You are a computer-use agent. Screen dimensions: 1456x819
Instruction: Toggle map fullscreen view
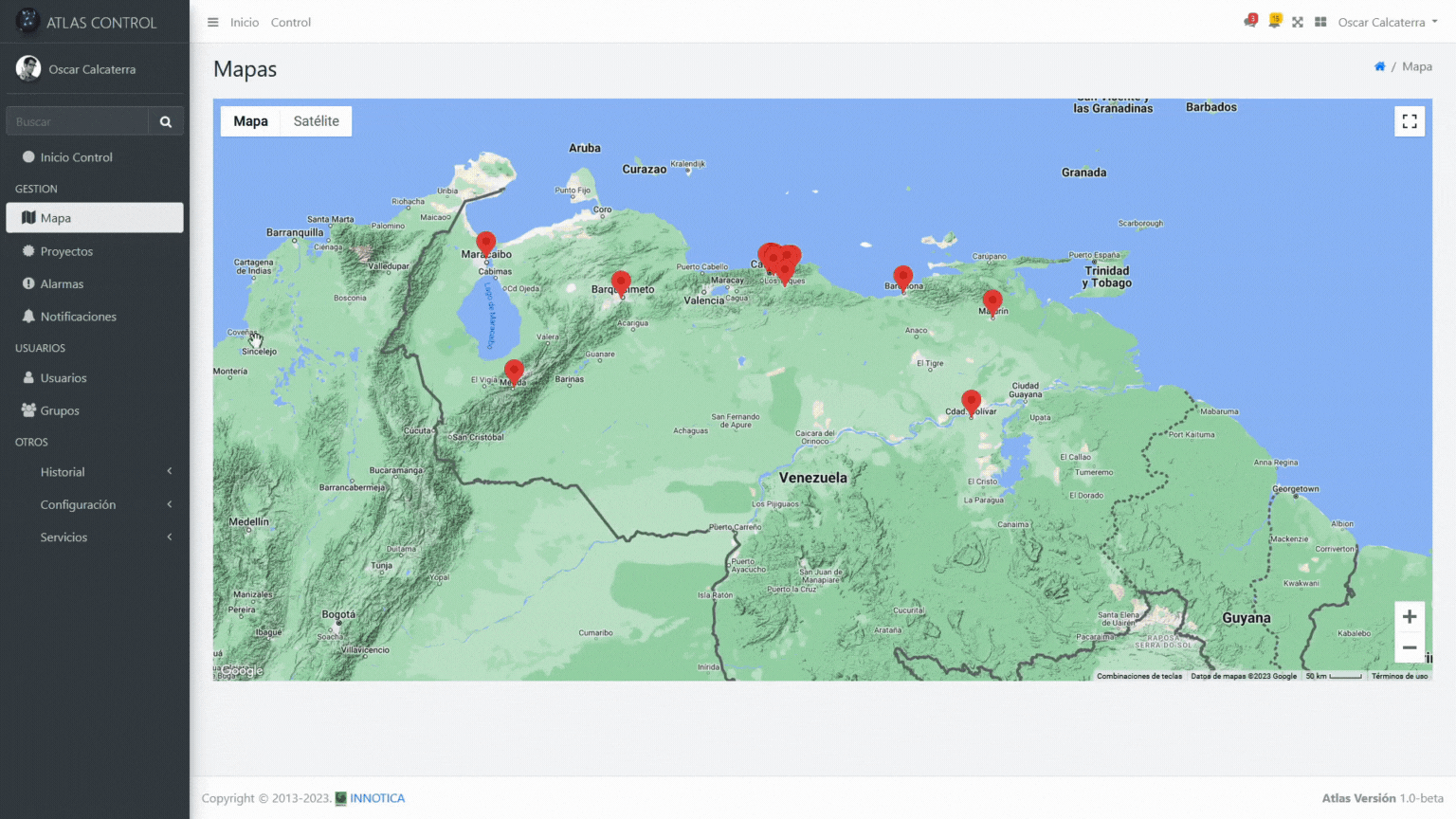[1410, 121]
